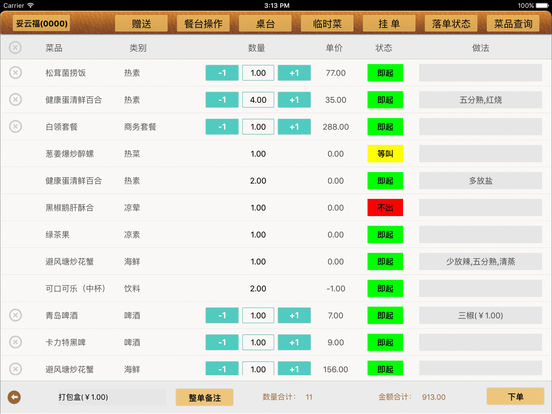552x414 pixels.
Task: Click the 妥云福(0000) user button
Action: [x=42, y=24]
